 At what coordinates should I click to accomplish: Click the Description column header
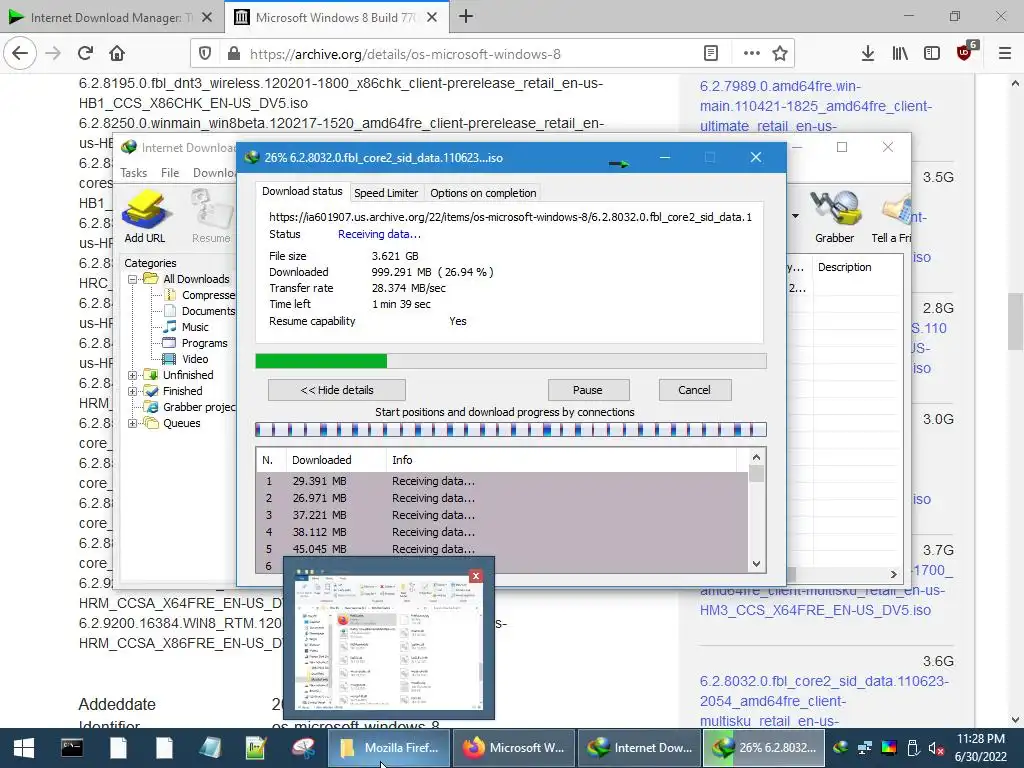(844, 267)
